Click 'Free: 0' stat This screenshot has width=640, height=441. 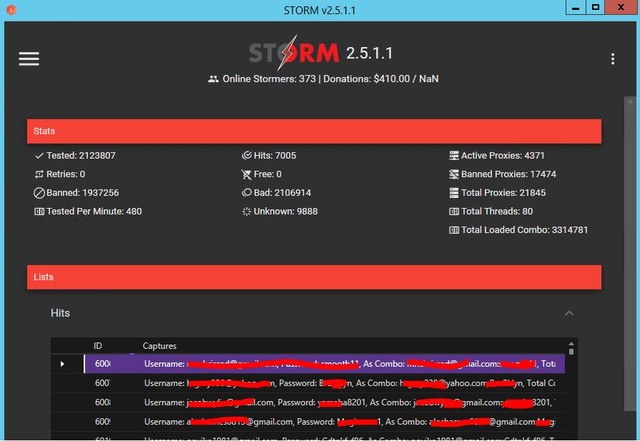tap(267, 174)
